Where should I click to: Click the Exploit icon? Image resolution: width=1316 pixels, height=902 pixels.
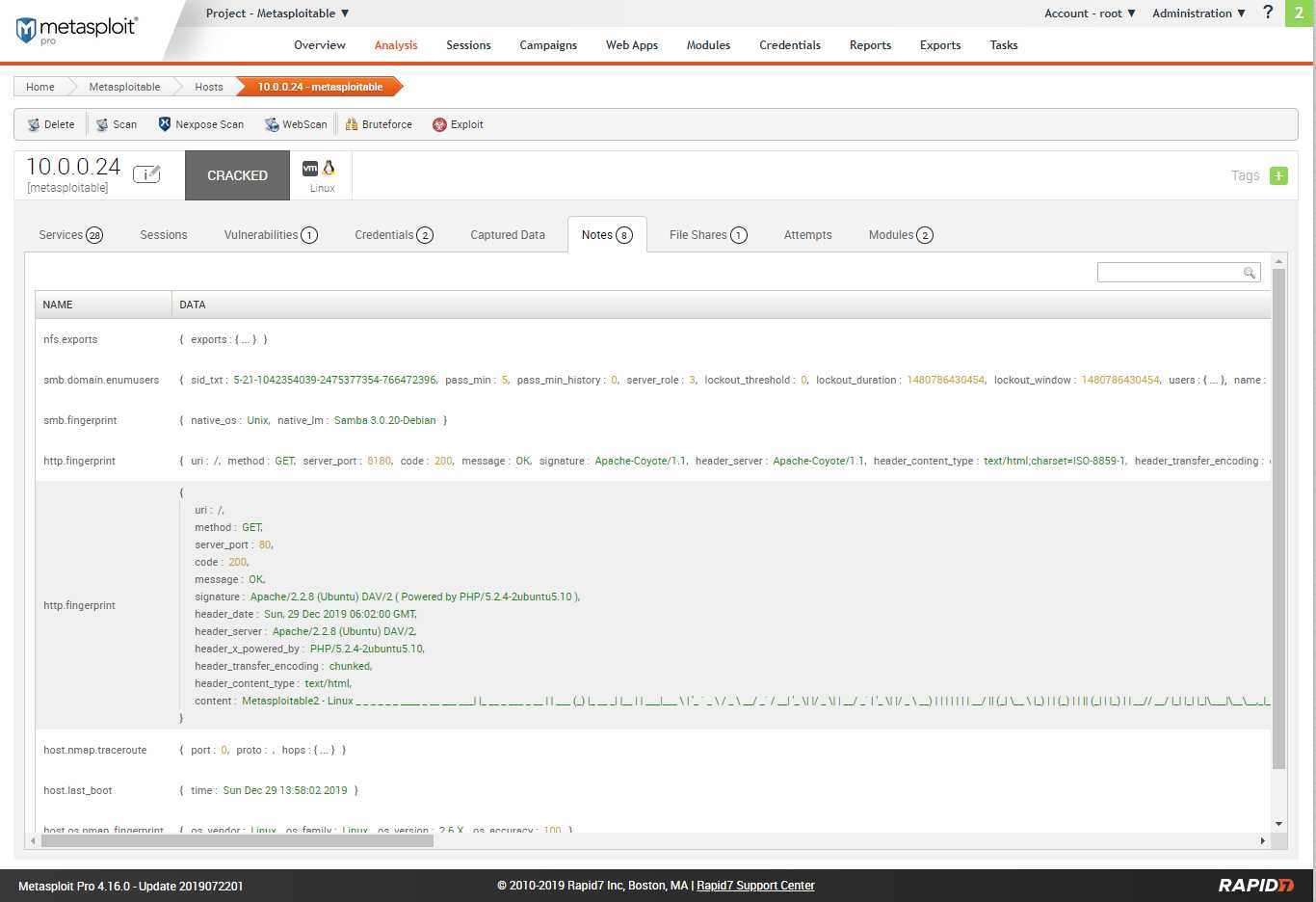439,124
